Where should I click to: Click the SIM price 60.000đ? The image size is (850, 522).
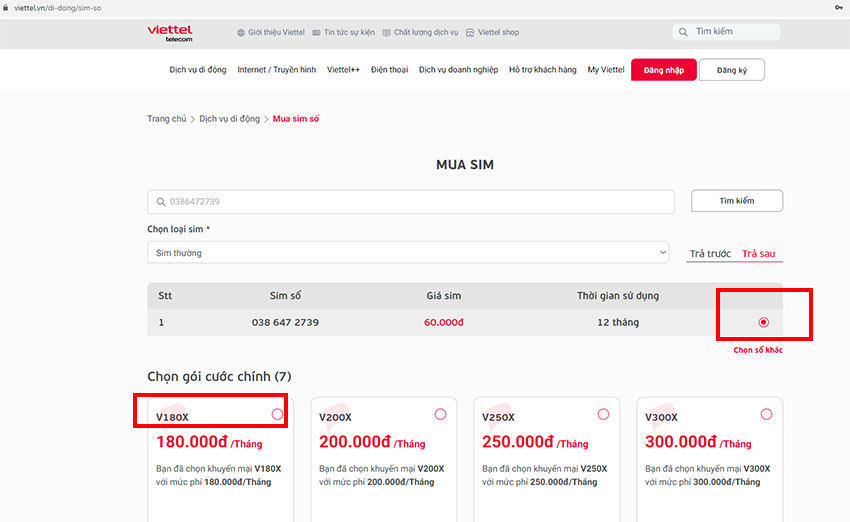tap(443, 322)
